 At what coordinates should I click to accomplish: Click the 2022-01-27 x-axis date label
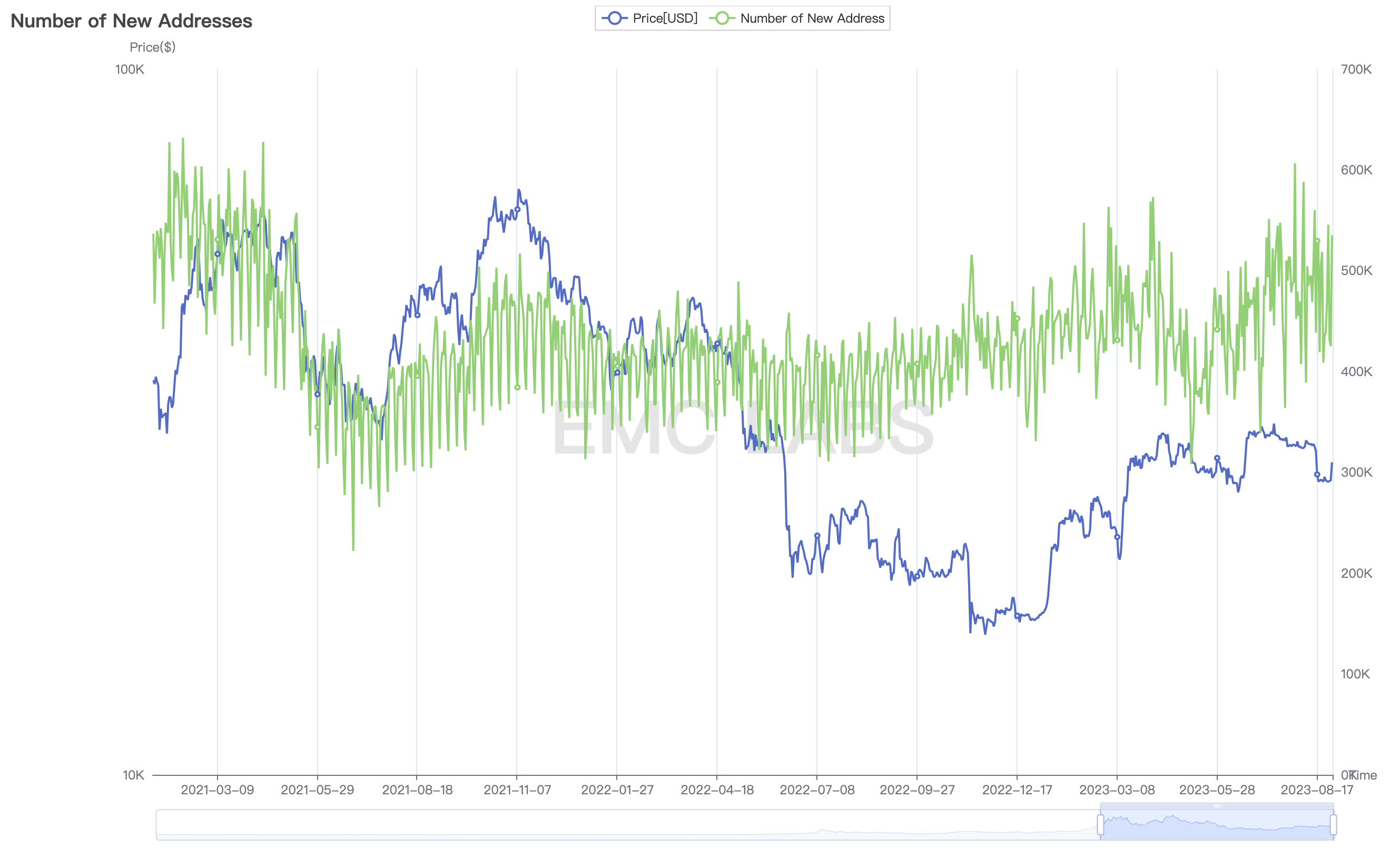point(617,790)
